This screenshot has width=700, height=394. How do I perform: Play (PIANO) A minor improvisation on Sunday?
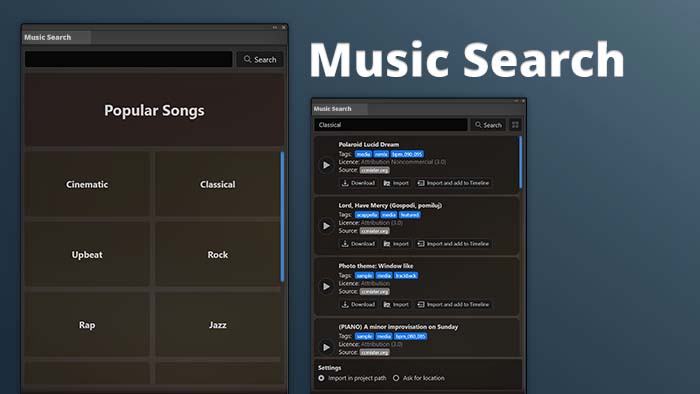(x=326, y=347)
